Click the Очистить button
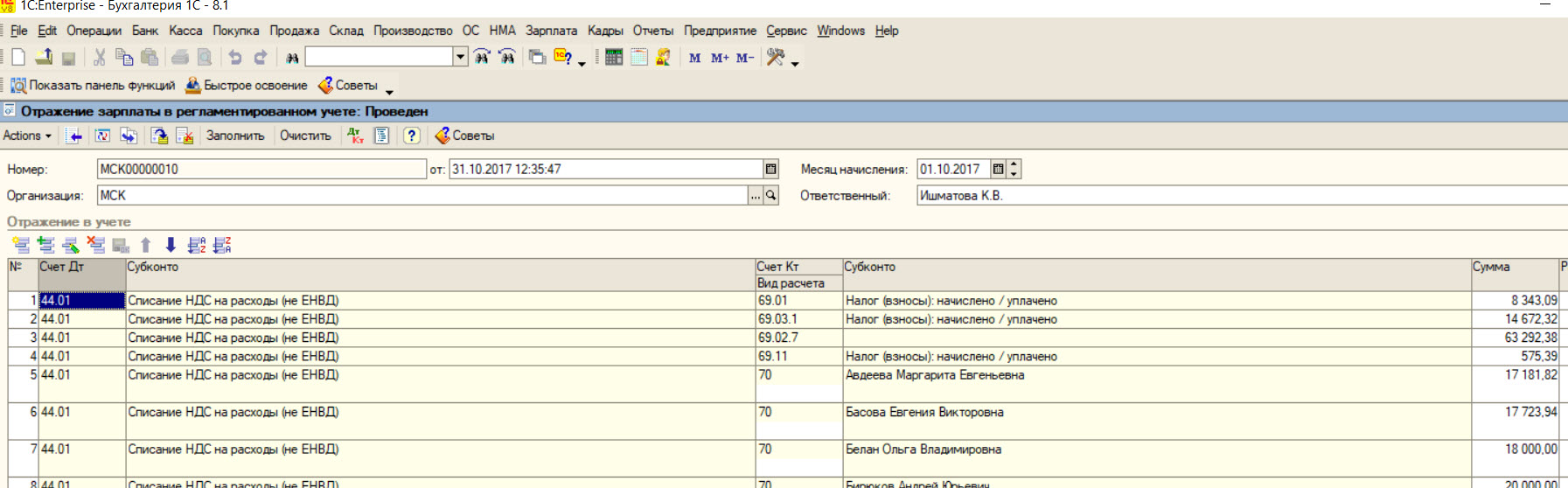The height and width of the screenshot is (488, 1568). [305, 136]
